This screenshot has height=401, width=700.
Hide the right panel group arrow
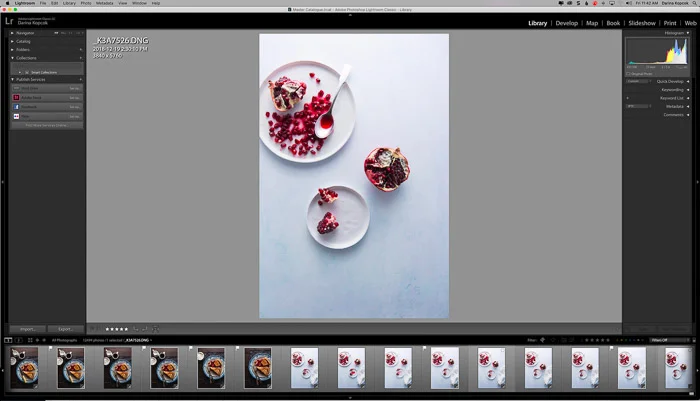coord(697,182)
